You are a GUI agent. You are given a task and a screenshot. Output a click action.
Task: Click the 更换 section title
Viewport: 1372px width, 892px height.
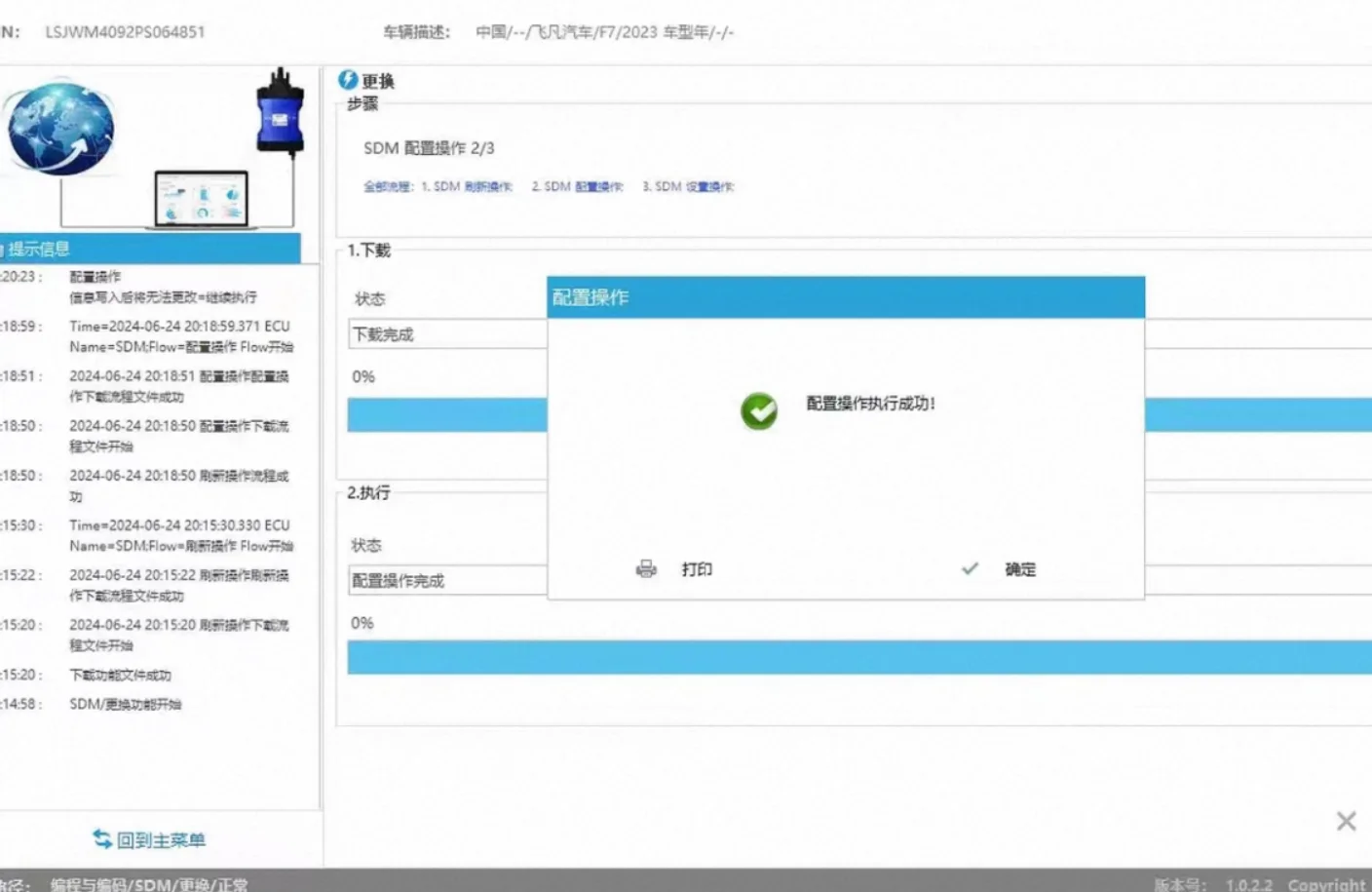pyautogui.click(x=378, y=81)
